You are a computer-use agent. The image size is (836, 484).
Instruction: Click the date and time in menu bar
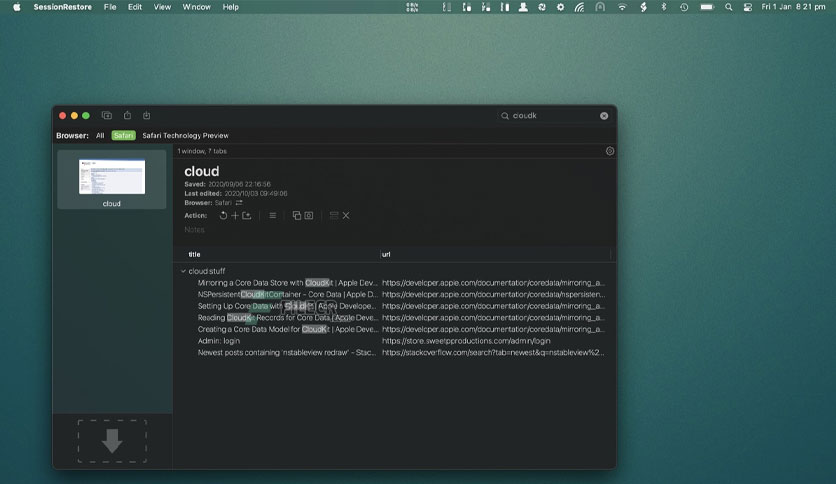click(793, 7)
